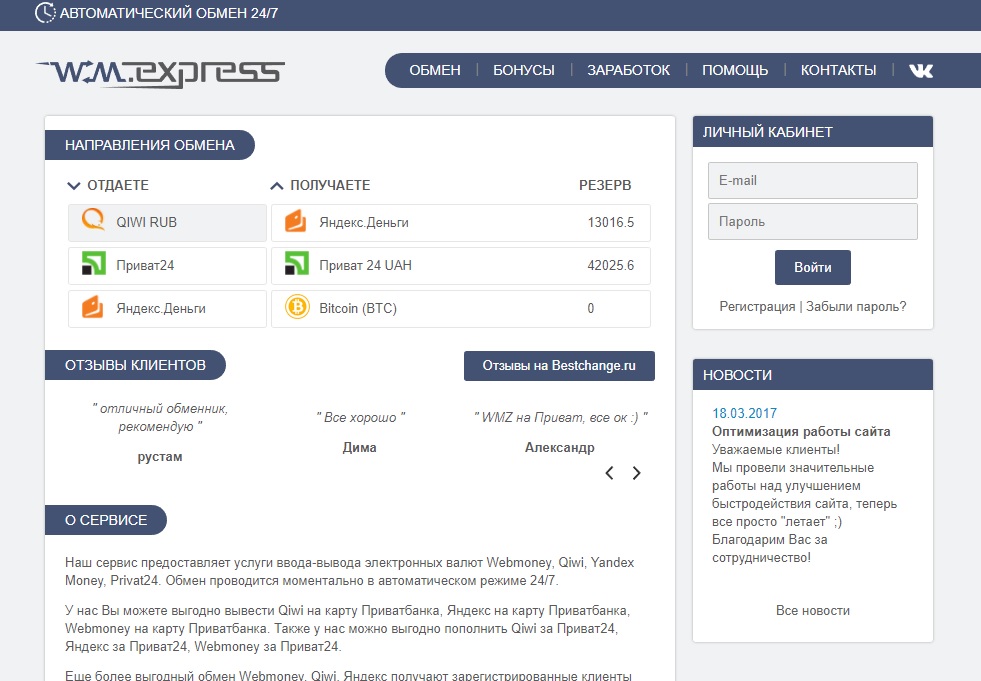
Task: Select Яндекс.Деньги give row label
Action: click(161, 309)
